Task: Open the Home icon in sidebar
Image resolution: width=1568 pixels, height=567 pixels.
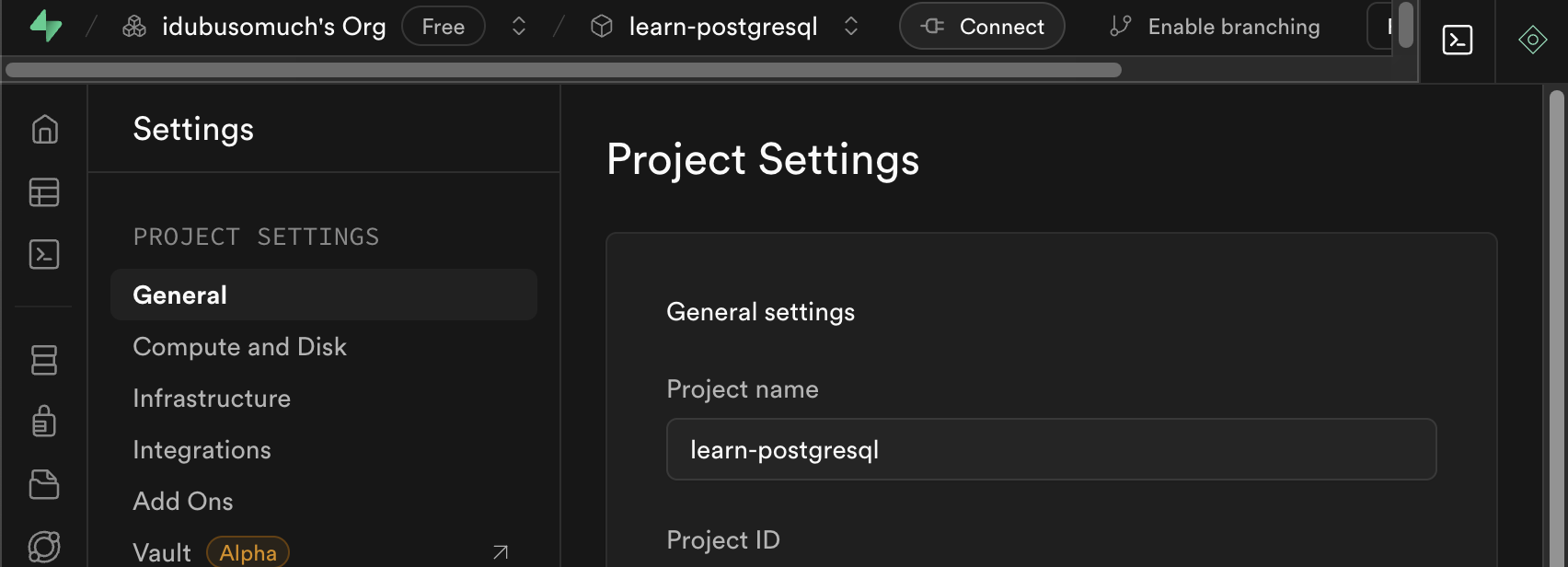Action: pyautogui.click(x=44, y=130)
